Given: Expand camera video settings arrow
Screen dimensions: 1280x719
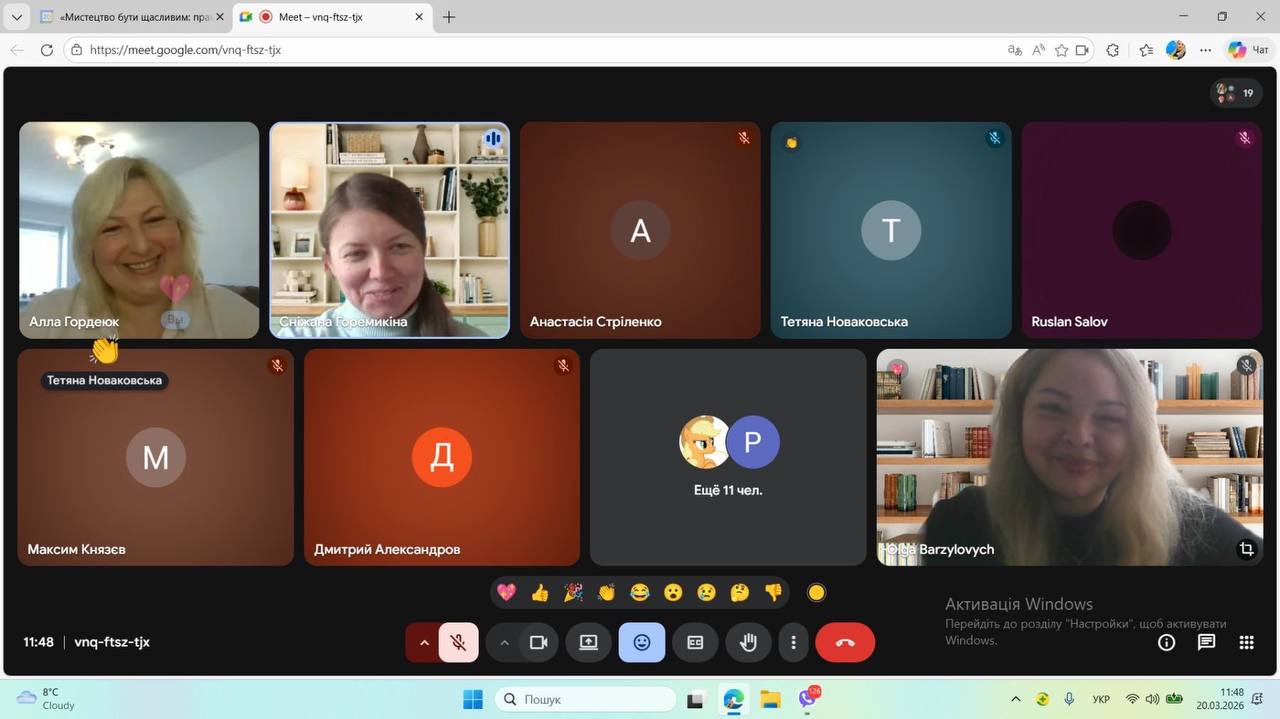Looking at the screenshot, I should [504, 643].
